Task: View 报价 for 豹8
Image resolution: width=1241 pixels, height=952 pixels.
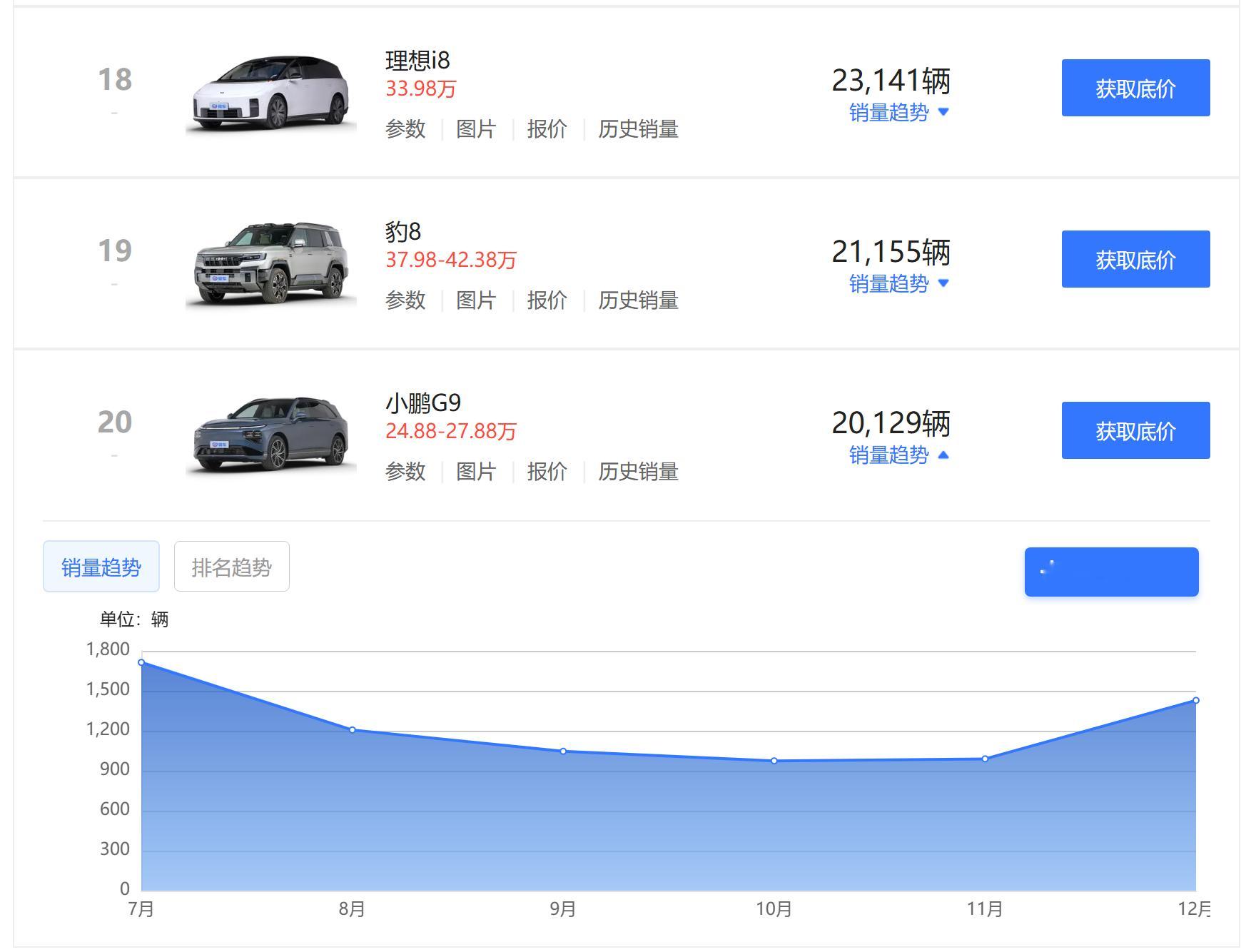Action: click(x=547, y=300)
